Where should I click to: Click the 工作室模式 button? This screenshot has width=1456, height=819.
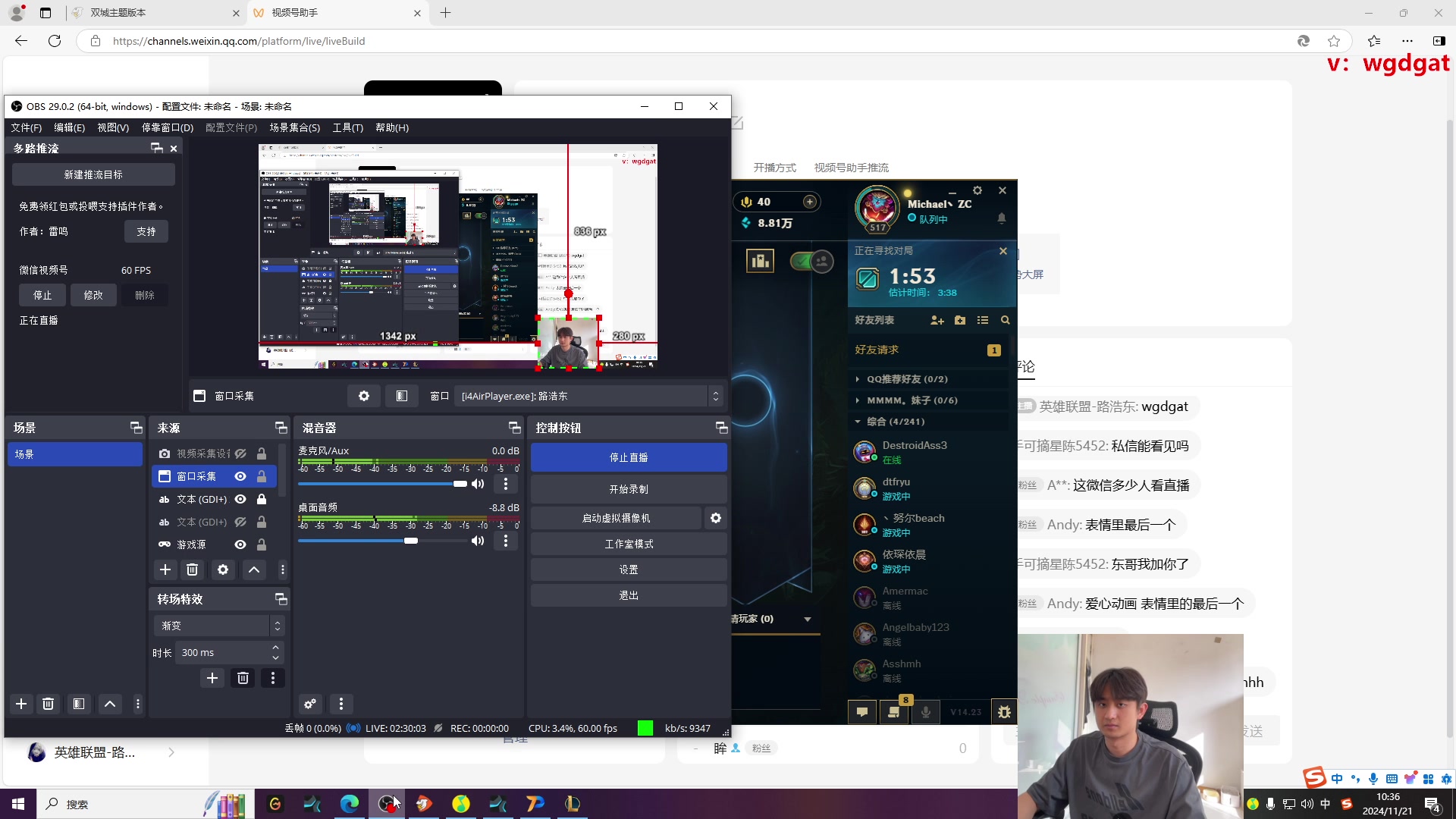629,544
